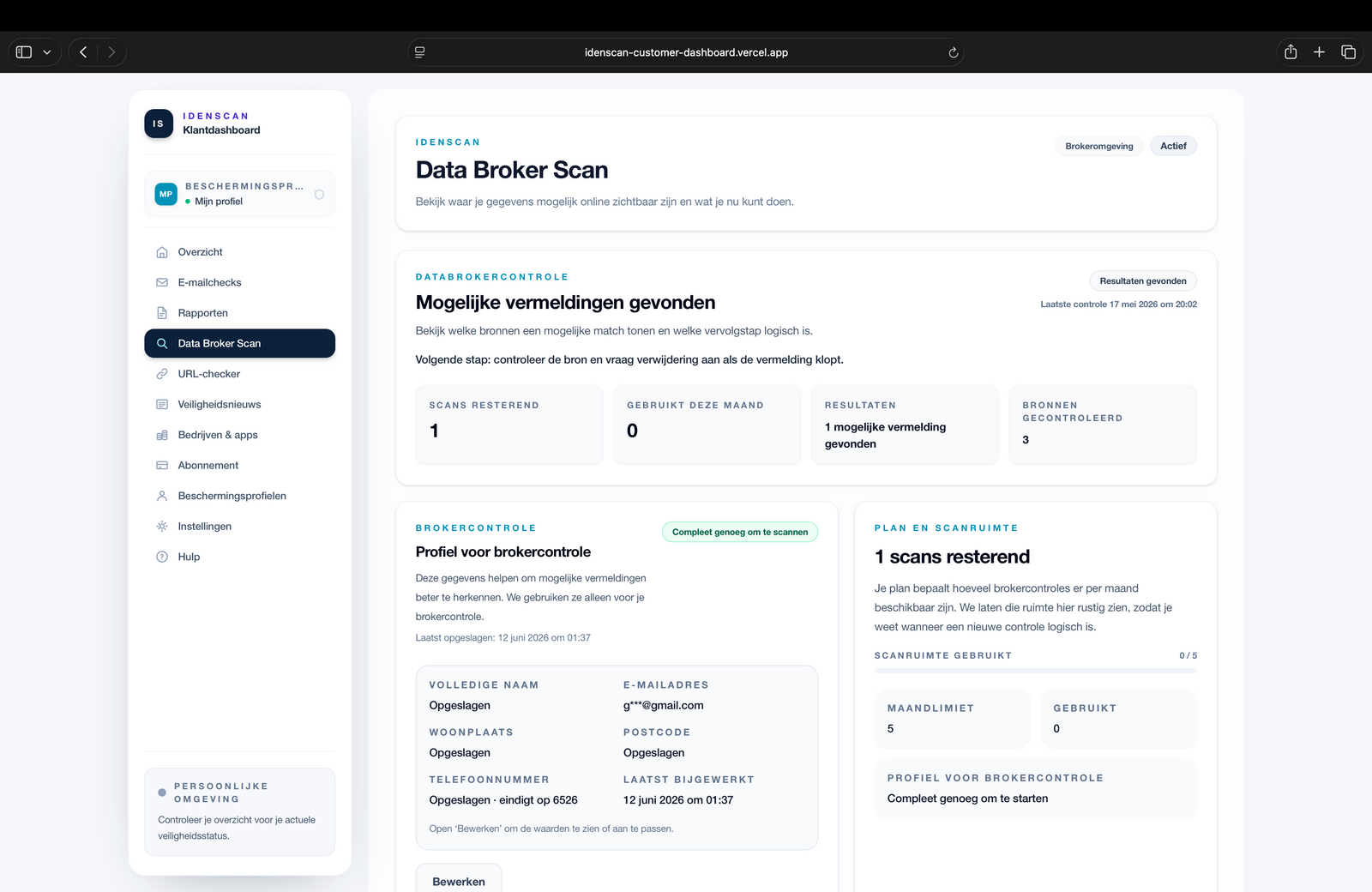Click the E-mailchecks envelope icon
The height and width of the screenshot is (892, 1372).
coord(162,282)
